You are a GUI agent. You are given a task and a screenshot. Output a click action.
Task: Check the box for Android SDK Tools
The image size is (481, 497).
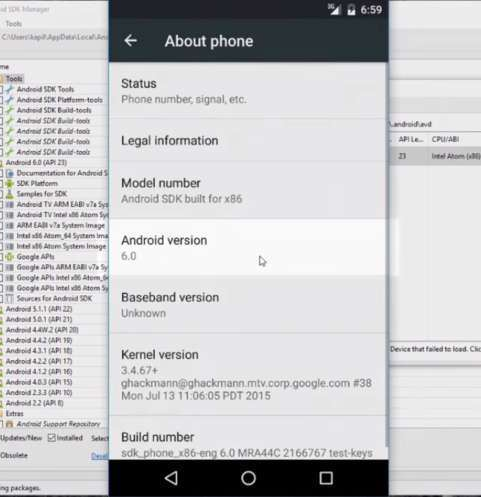[1, 89]
